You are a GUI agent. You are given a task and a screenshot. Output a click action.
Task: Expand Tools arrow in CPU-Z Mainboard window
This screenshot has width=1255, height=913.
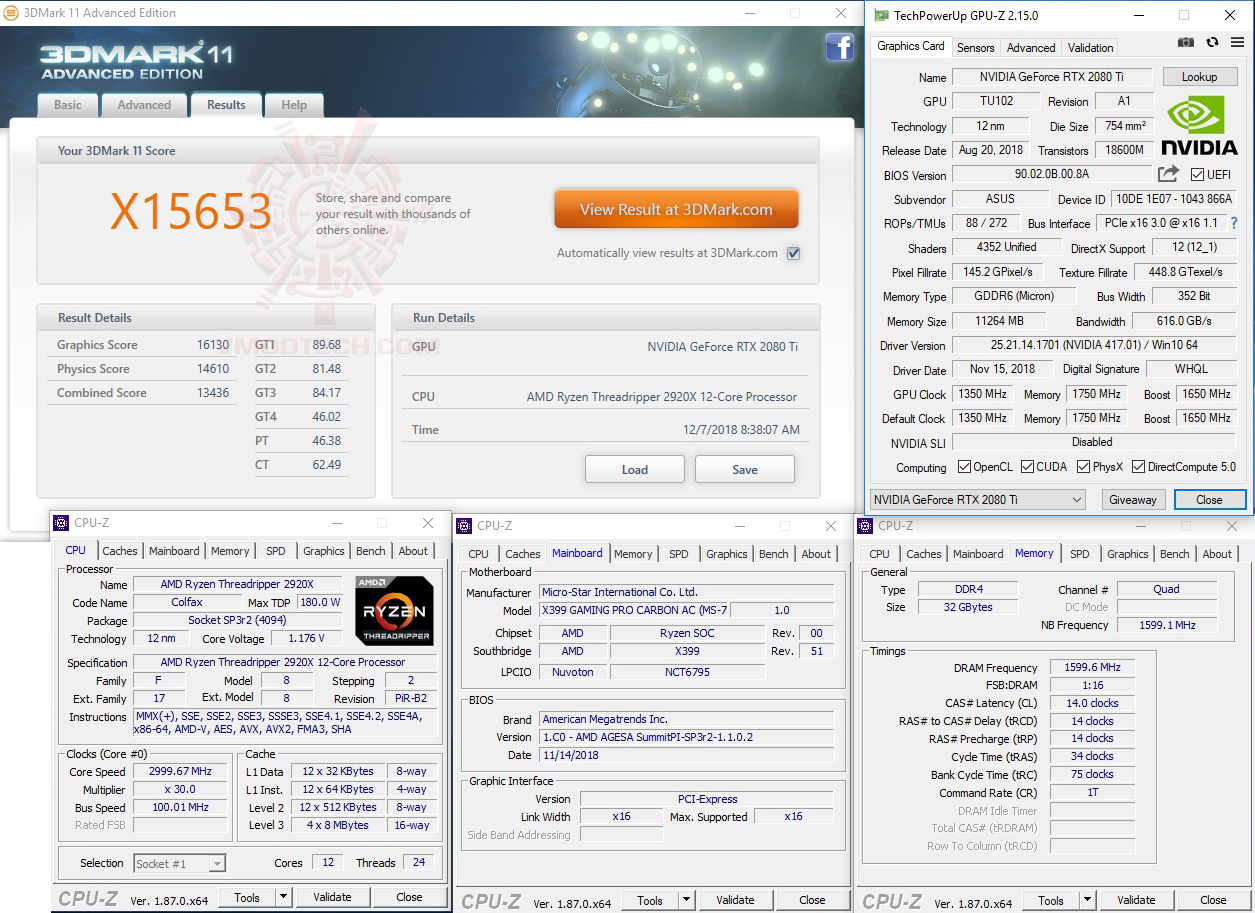686,900
